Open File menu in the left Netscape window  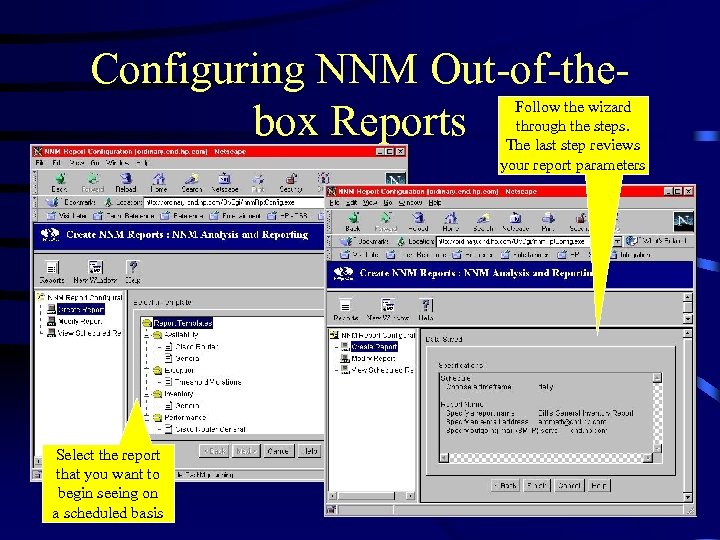point(40,163)
